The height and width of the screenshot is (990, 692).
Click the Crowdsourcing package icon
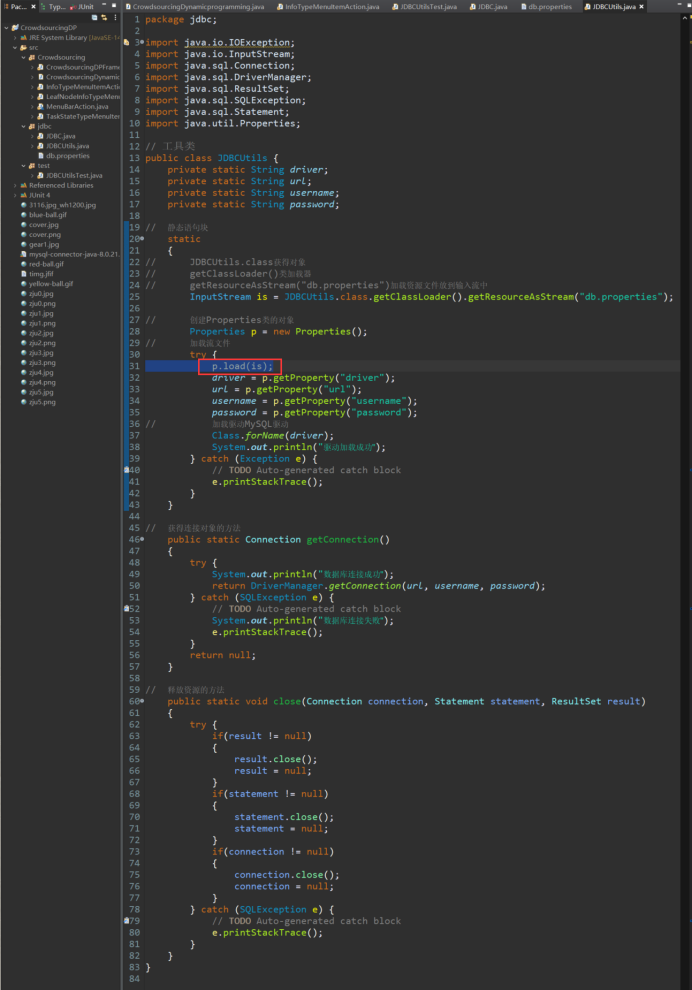(x=32, y=57)
